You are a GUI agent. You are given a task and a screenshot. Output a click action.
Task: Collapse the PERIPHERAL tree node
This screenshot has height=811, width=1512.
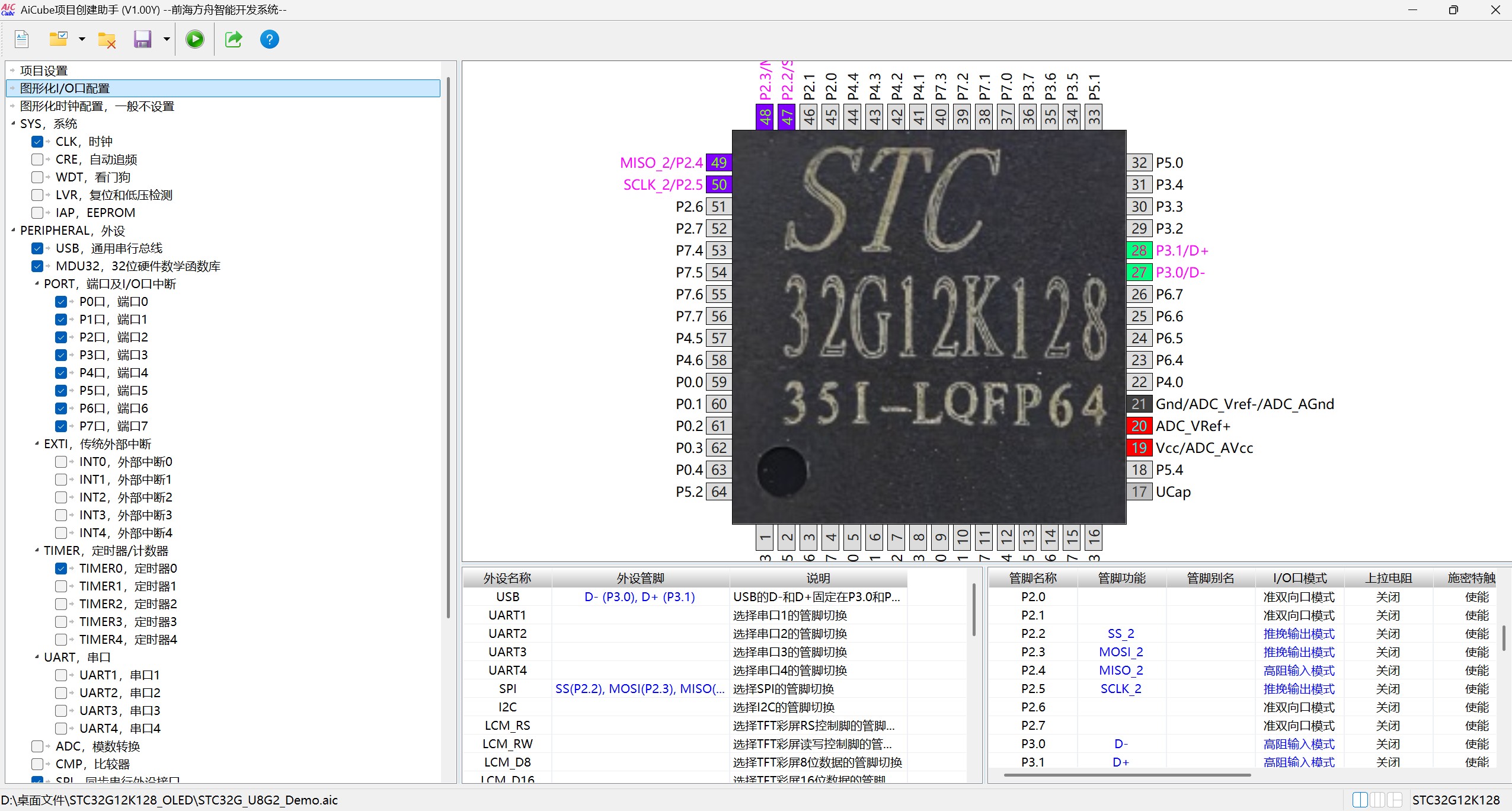13,230
